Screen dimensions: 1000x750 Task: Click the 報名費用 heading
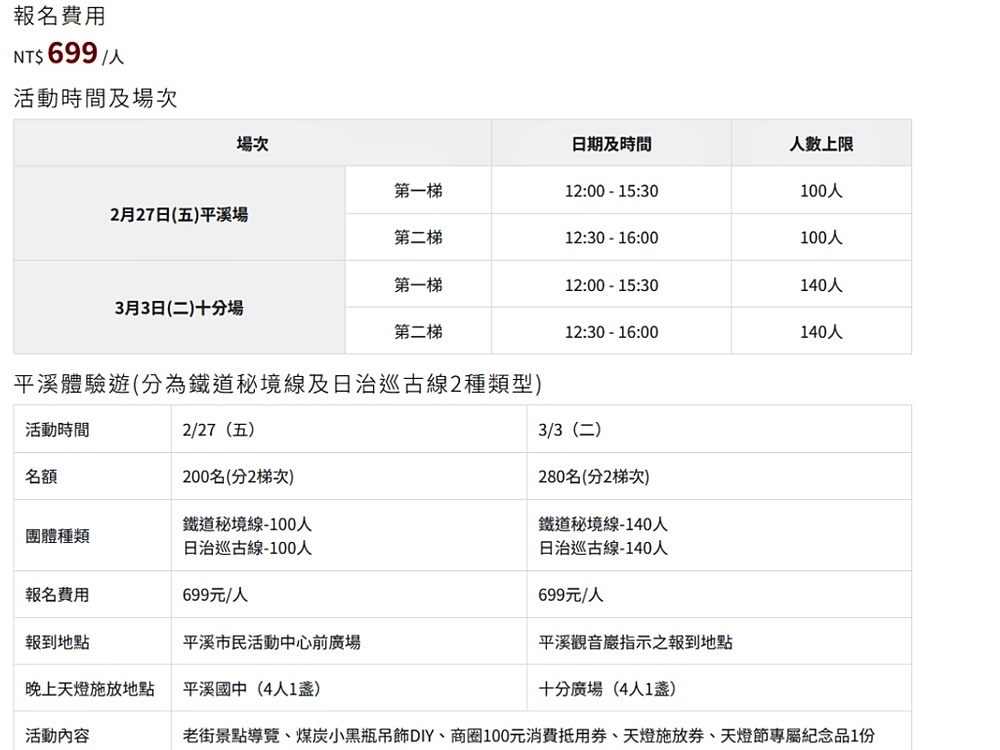pos(59,15)
